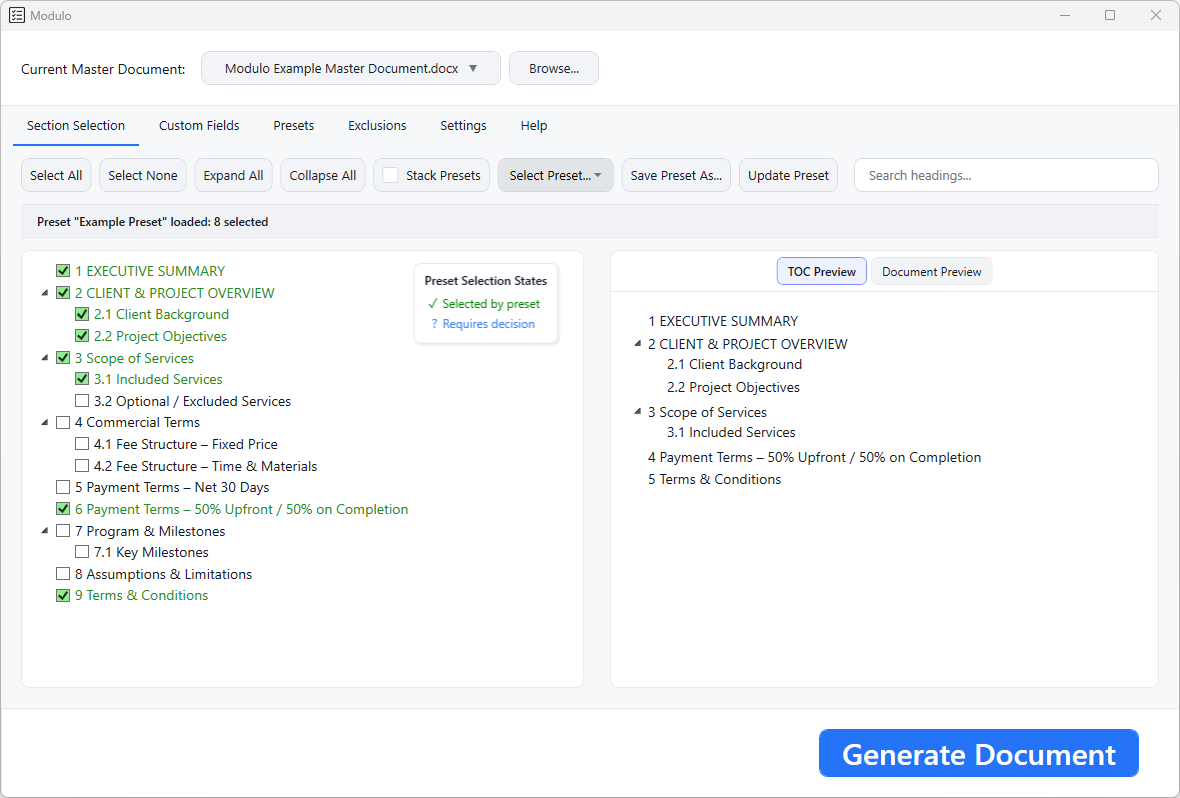Click Save Preset As... button
This screenshot has width=1180, height=798.
676,175
